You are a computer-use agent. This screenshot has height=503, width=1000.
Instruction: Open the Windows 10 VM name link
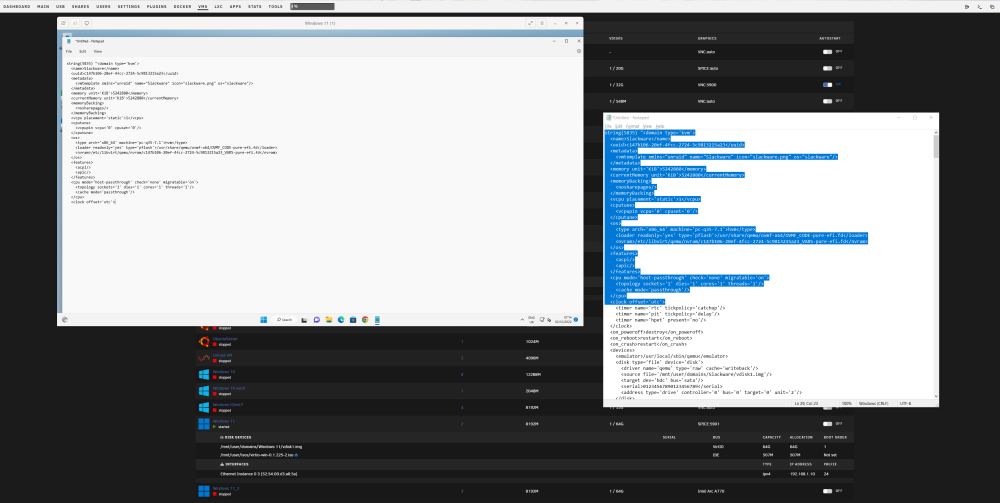tap(224, 371)
